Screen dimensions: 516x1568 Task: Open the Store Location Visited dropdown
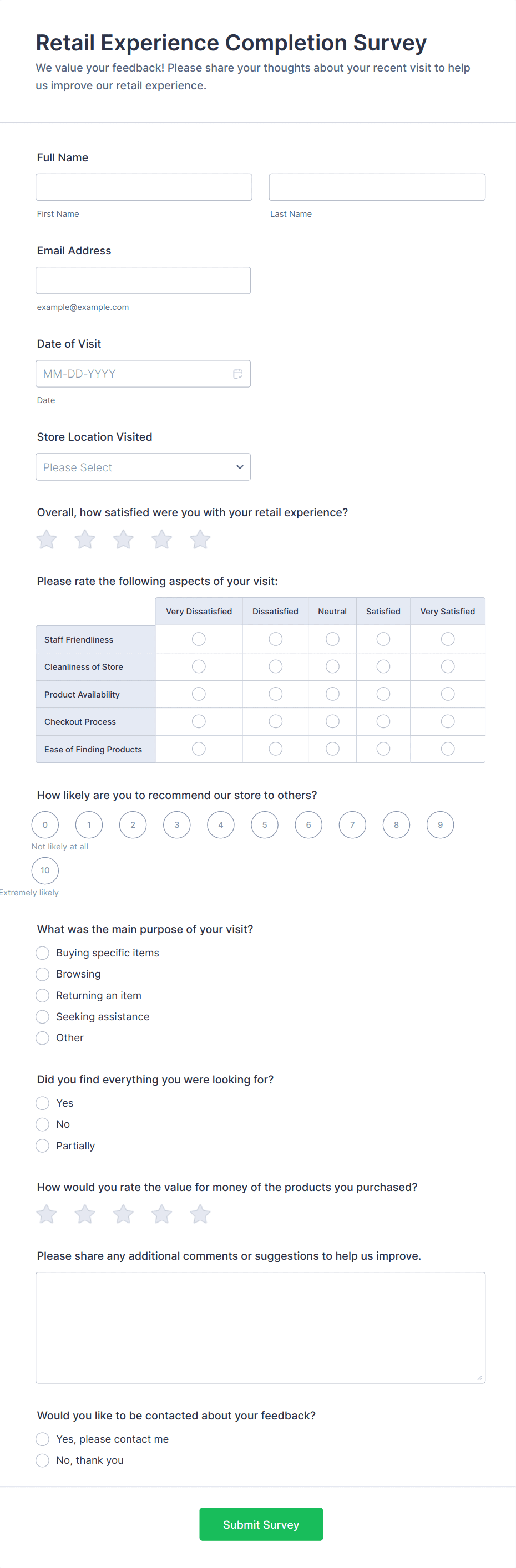point(143,467)
